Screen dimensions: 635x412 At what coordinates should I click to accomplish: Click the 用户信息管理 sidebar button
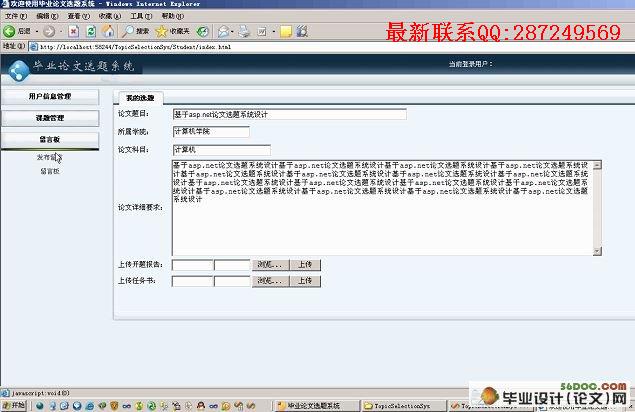pyautogui.click(x=50, y=96)
